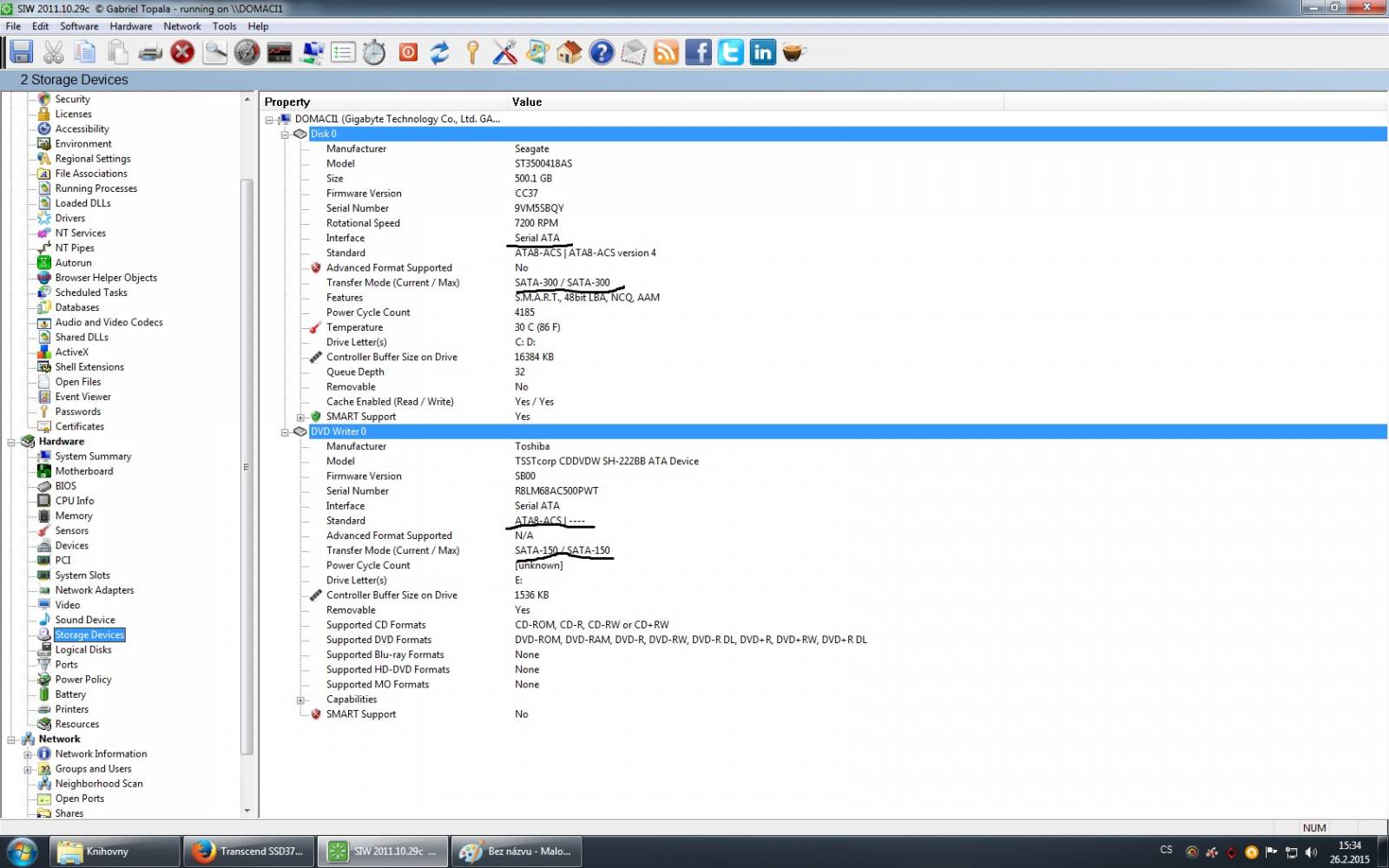The height and width of the screenshot is (868, 1389).
Task: Click the envelope mail icon
Action: click(634, 52)
